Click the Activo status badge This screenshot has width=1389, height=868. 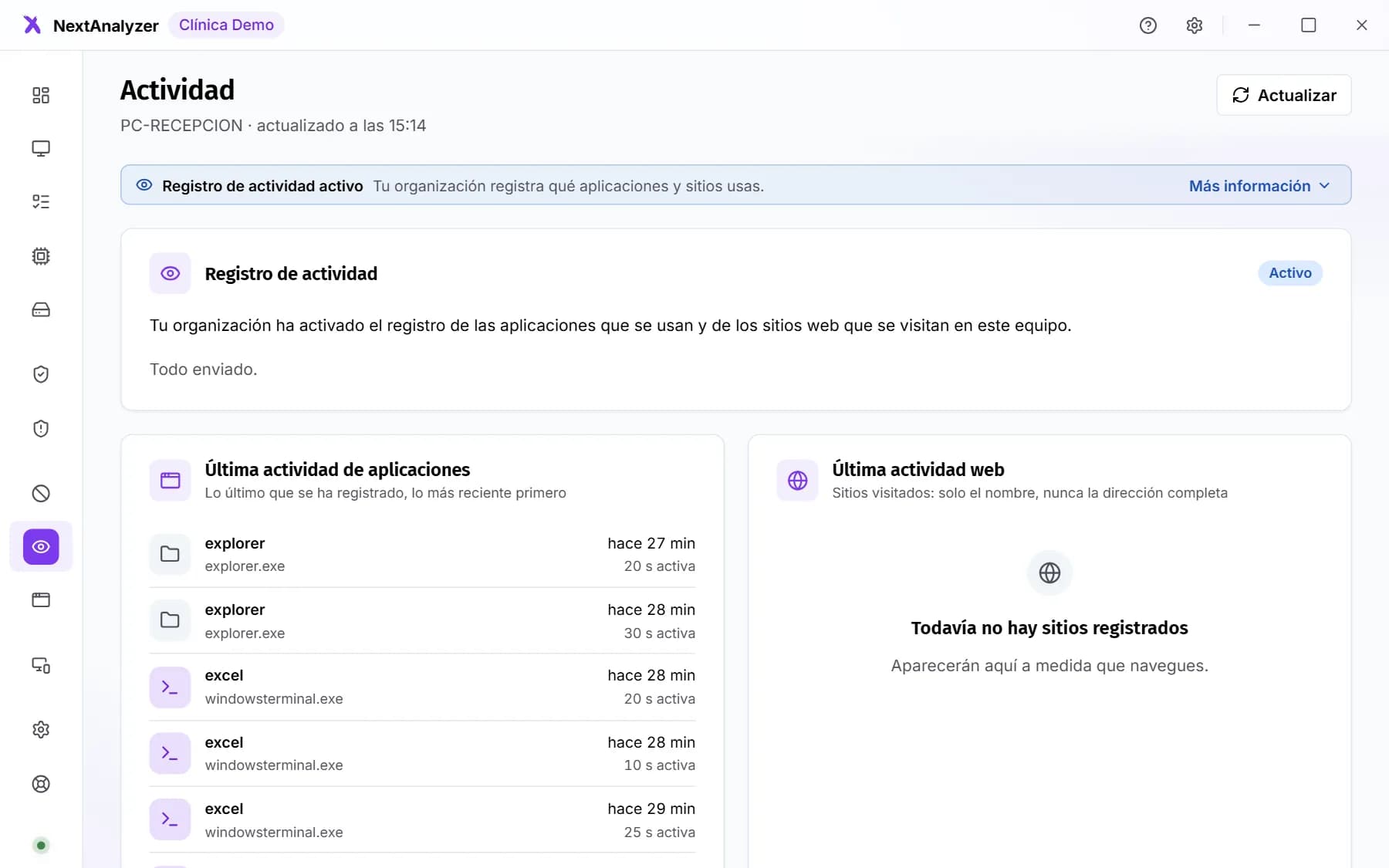[x=1290, y=272]
